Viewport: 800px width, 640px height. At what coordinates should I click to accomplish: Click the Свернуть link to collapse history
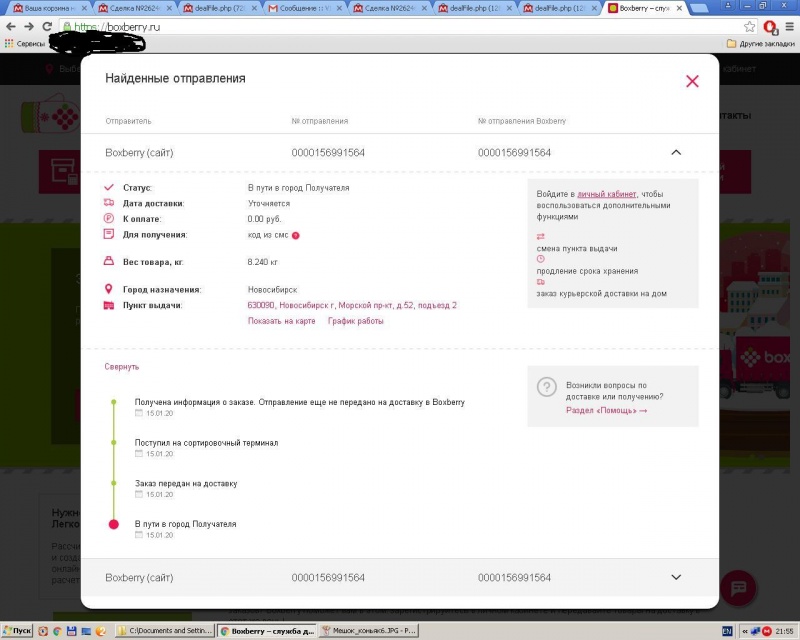121,366
